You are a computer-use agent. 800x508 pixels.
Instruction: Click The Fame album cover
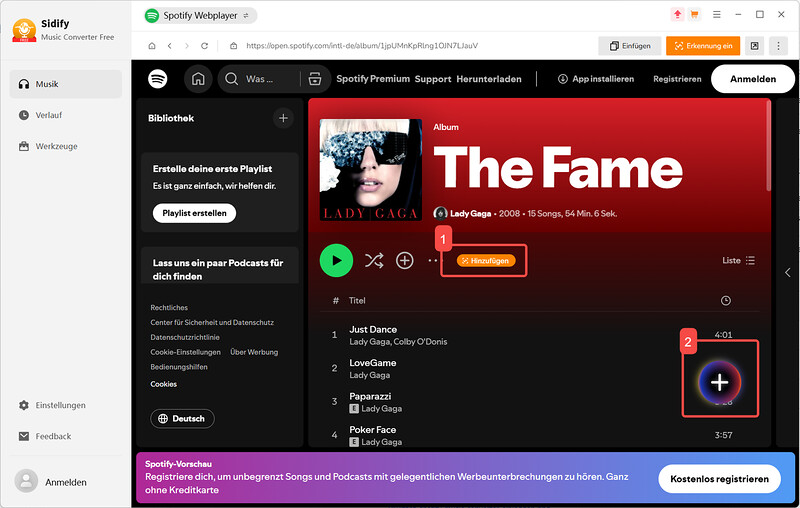(x=371, y=170)
